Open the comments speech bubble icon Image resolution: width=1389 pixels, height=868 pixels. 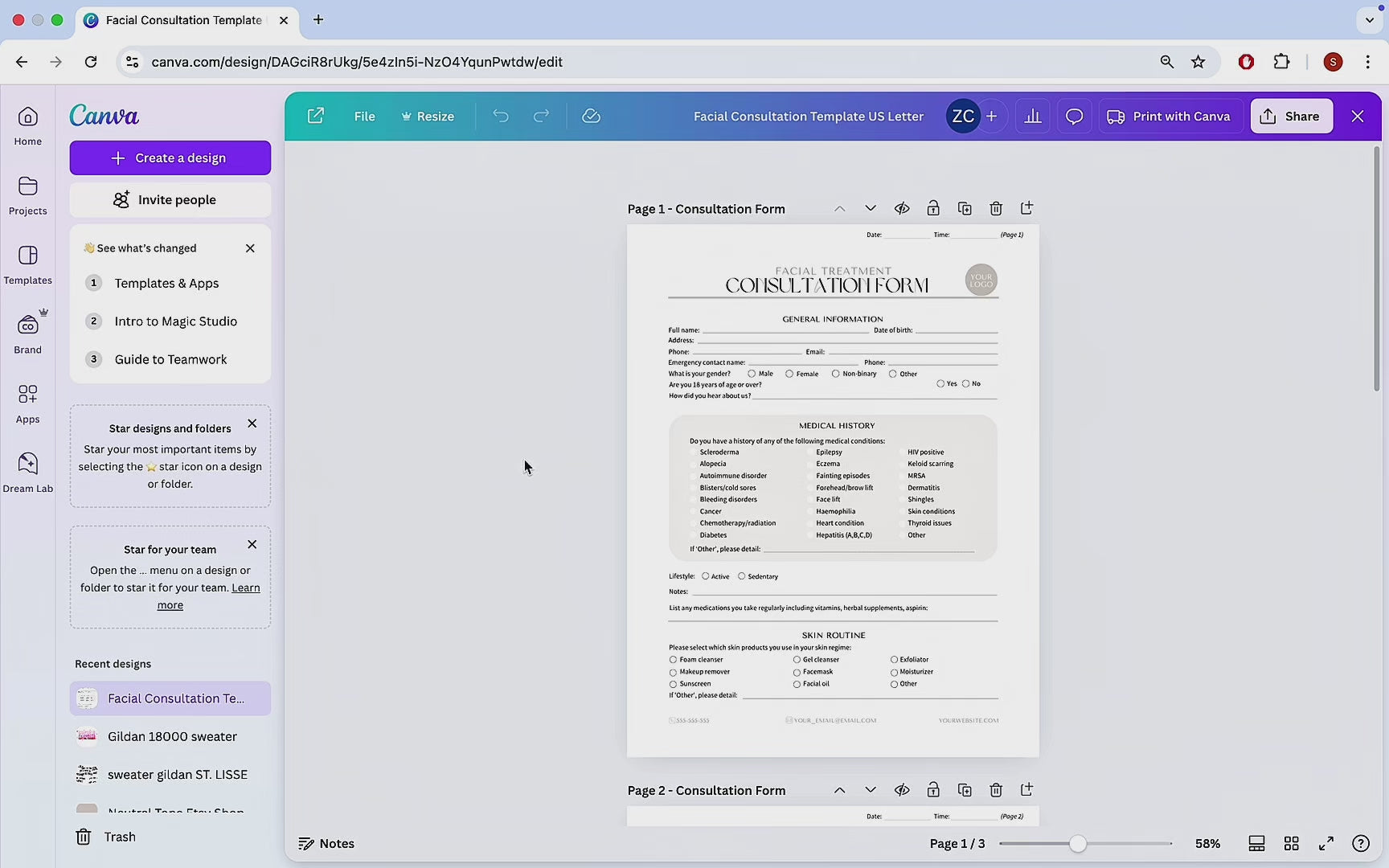point(1074,117)
